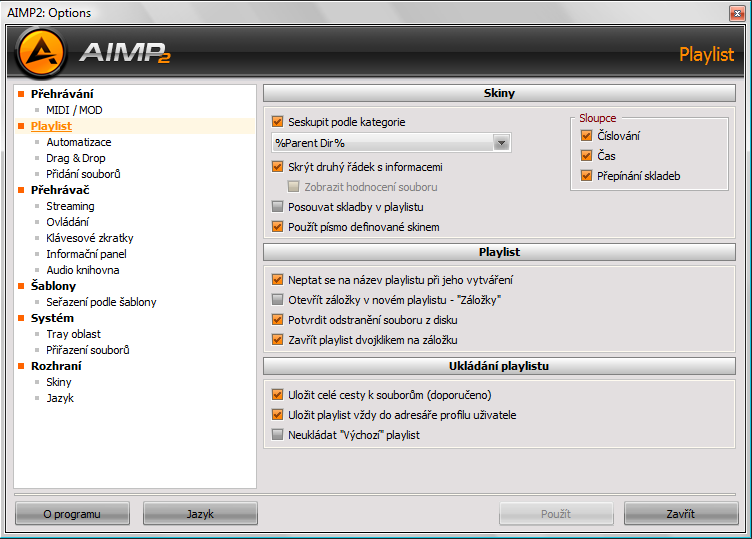This screenshot has width=752, height=539.
Task: Open Skiny in the options tree
Action: click(x=59, y=382)
